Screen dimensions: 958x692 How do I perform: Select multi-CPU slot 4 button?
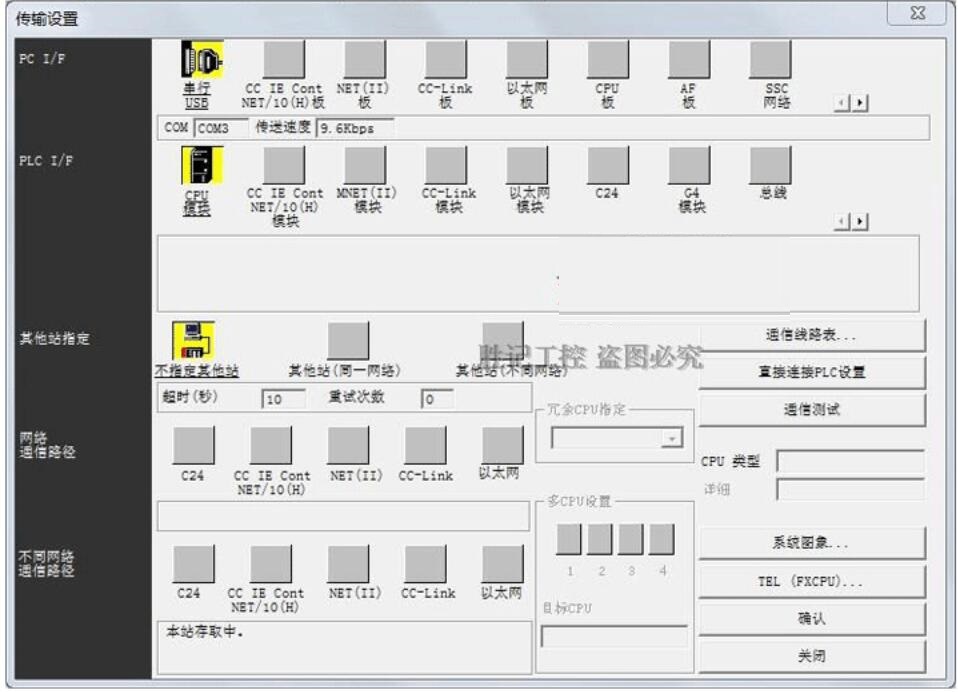[x=662, y=539]
